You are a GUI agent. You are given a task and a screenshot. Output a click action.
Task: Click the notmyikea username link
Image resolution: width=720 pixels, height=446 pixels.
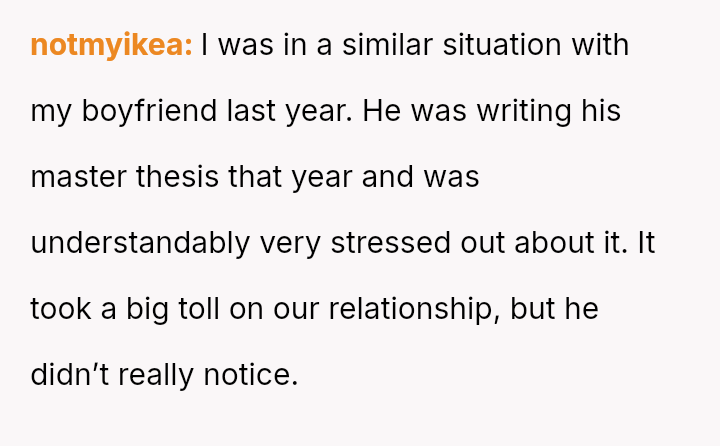point(111,46)
